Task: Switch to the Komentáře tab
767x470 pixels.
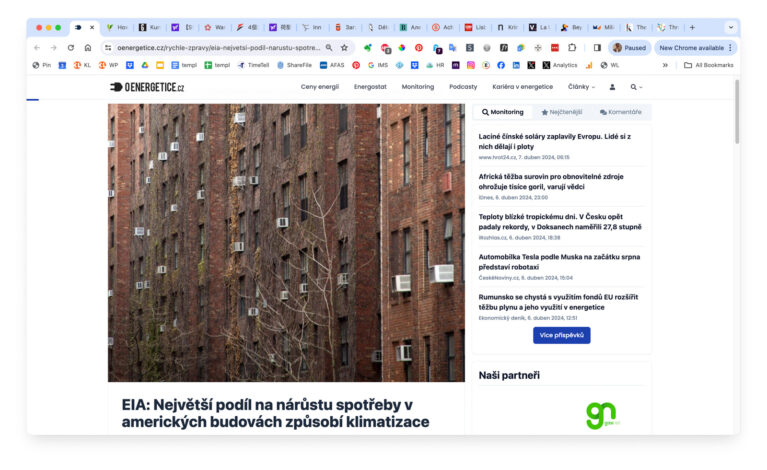Action: (x=620, y=112)
